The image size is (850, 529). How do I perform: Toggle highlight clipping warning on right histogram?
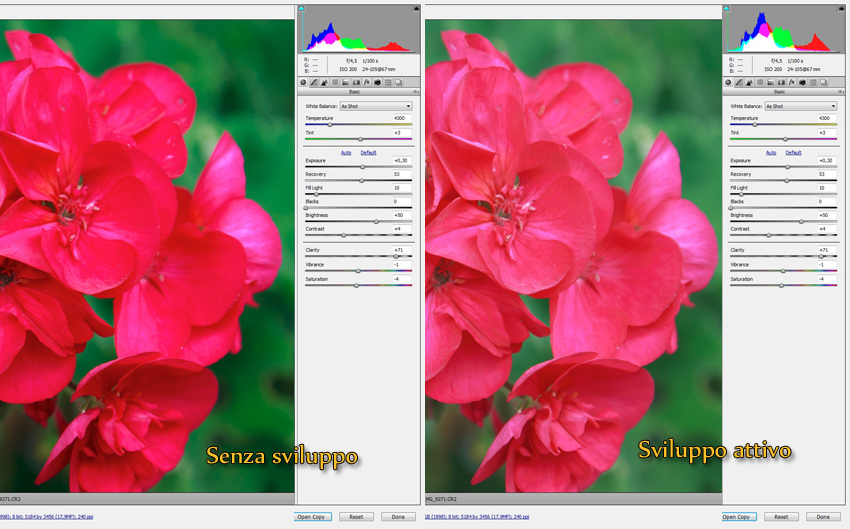point(839,9)
